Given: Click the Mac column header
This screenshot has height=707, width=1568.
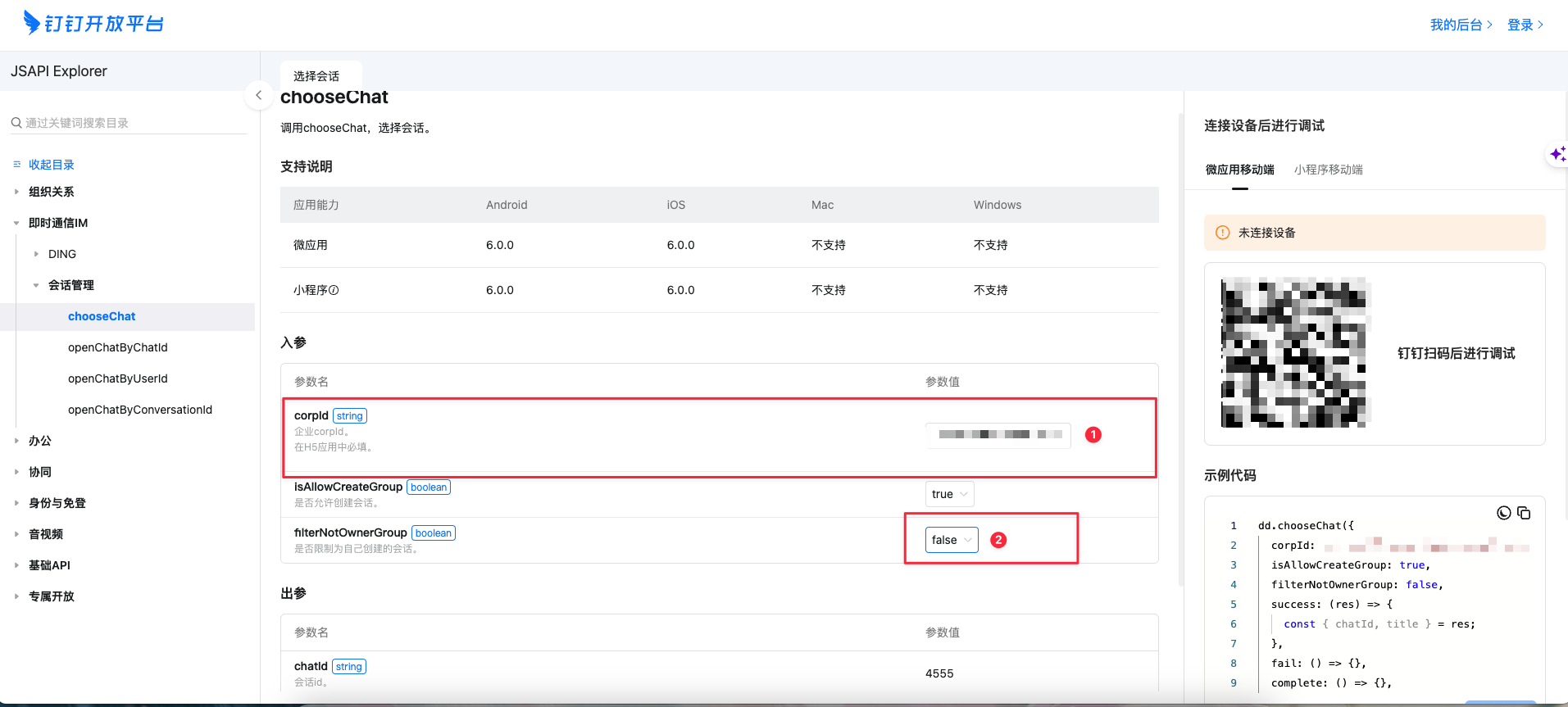Looking at the screenshot, I should point(822,205).
